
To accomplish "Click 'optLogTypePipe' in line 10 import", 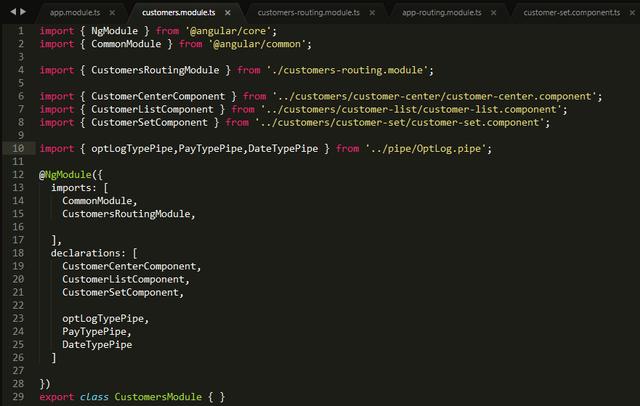I will 132,149.
